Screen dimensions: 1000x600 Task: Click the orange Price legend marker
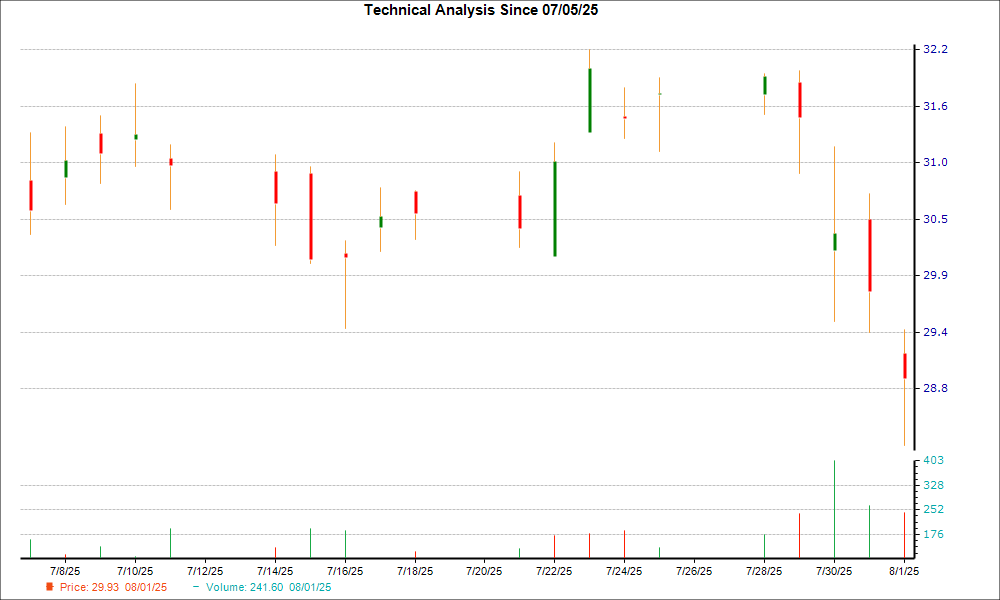(49, 587)
